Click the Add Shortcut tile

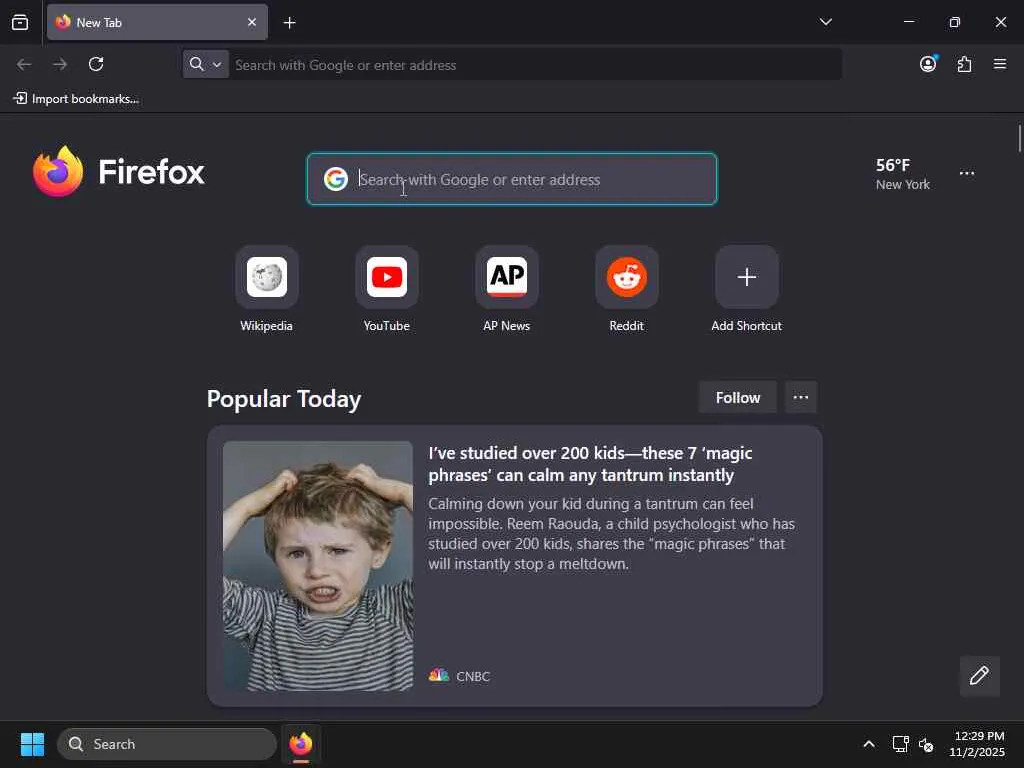click(746, 289)
